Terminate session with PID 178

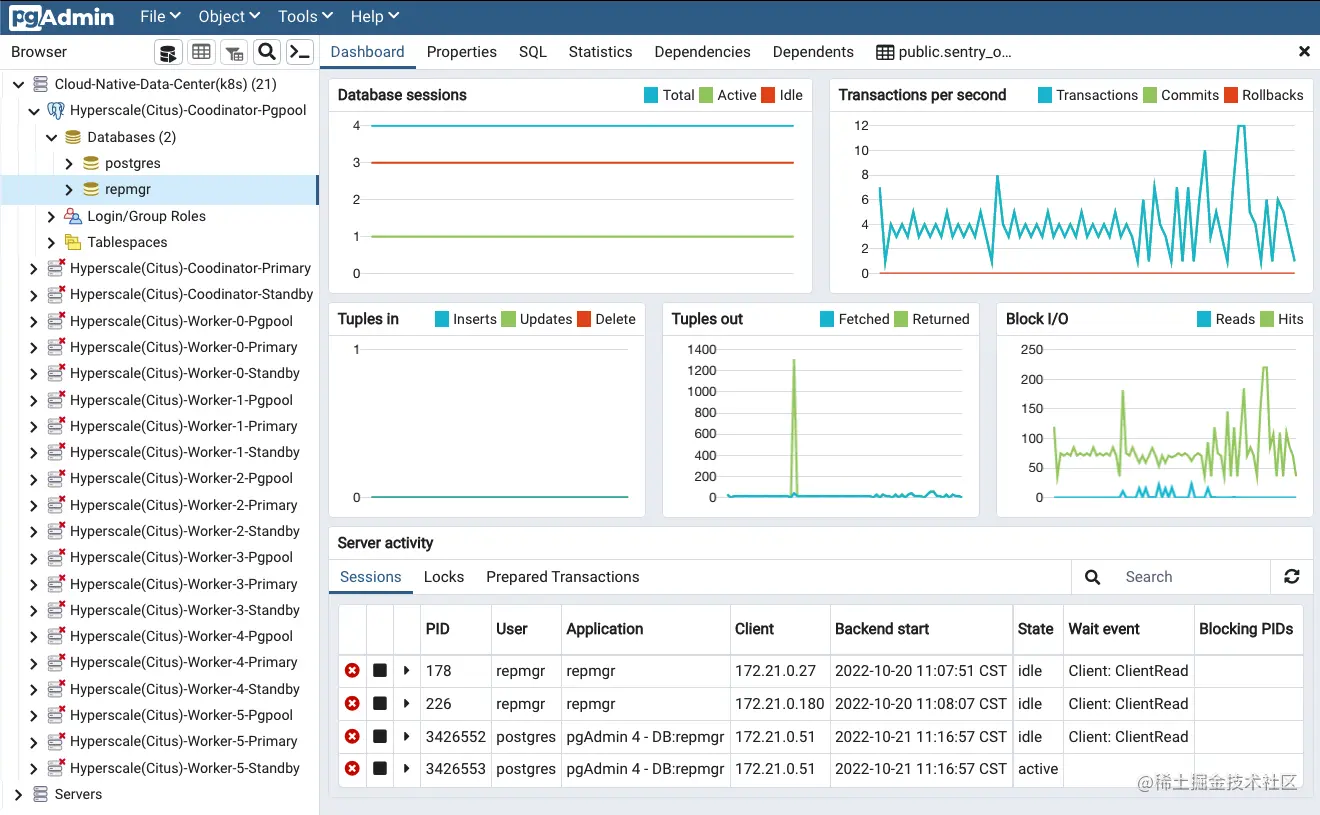(x=352, y=671)
